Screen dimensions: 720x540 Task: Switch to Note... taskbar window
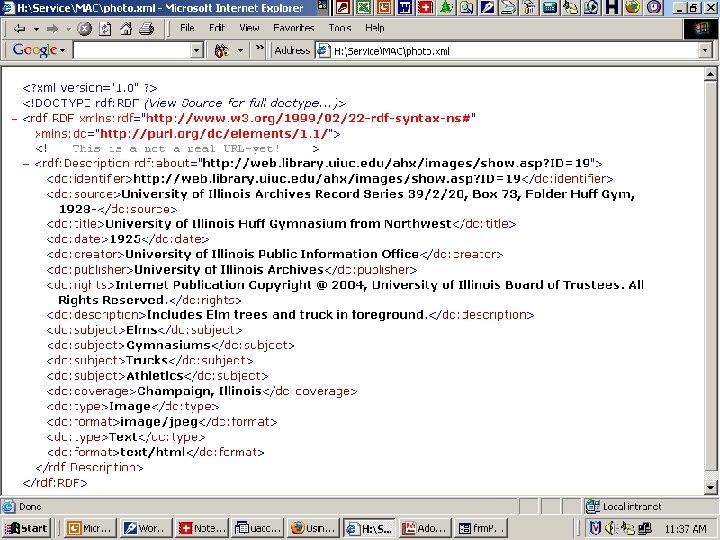(x=202, y=529)
